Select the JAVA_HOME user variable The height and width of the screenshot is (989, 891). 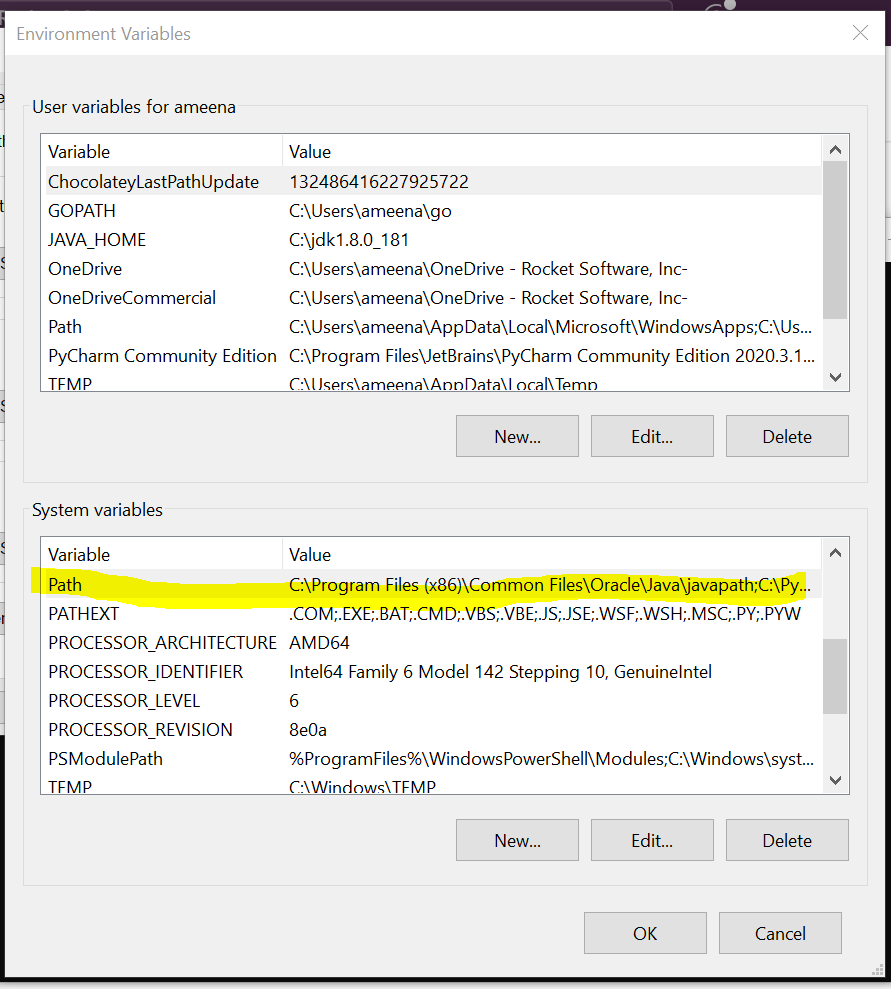tap(97, 239)
